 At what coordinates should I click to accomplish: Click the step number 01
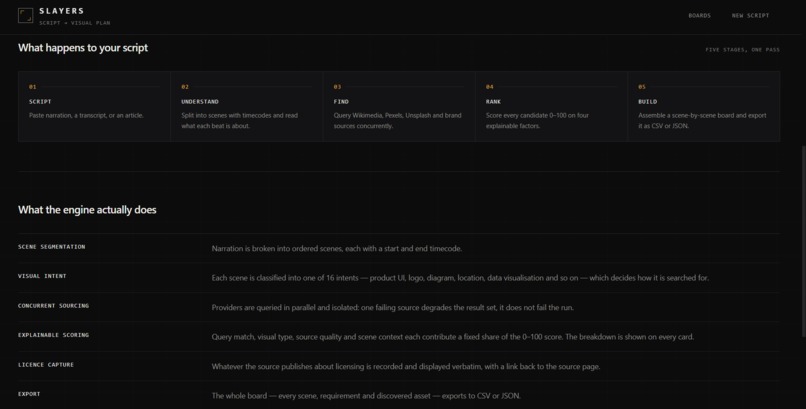32,87
